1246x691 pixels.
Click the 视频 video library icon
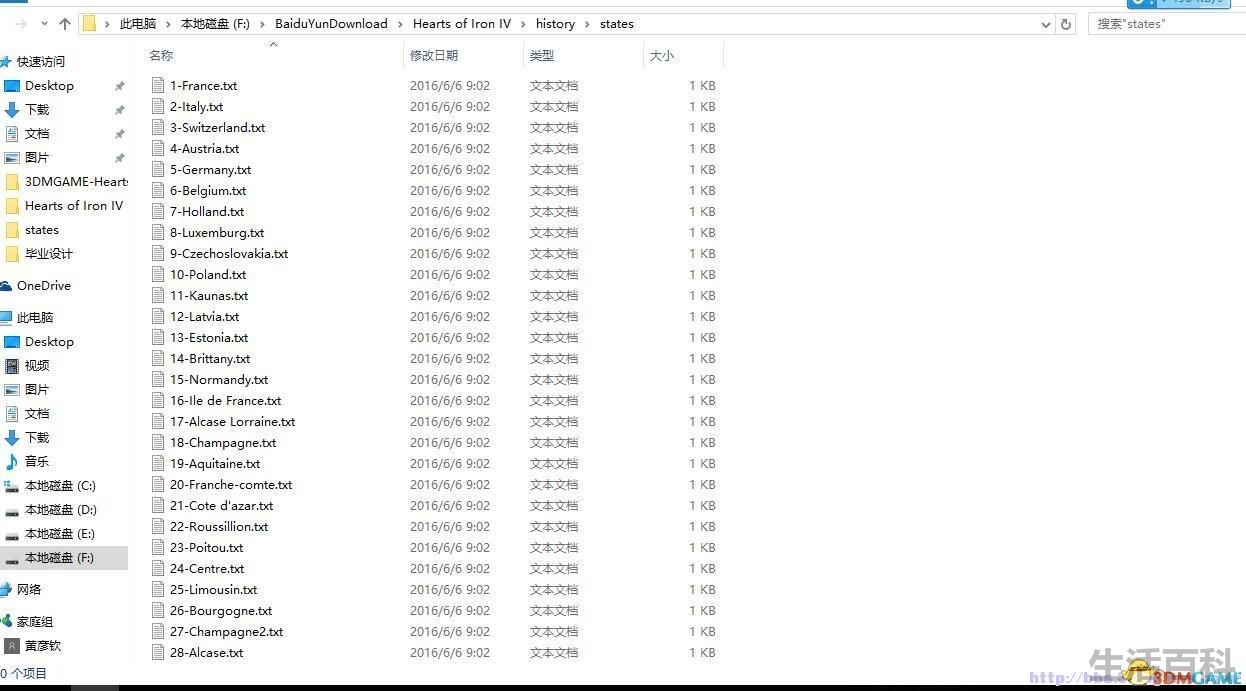point(12,366)
